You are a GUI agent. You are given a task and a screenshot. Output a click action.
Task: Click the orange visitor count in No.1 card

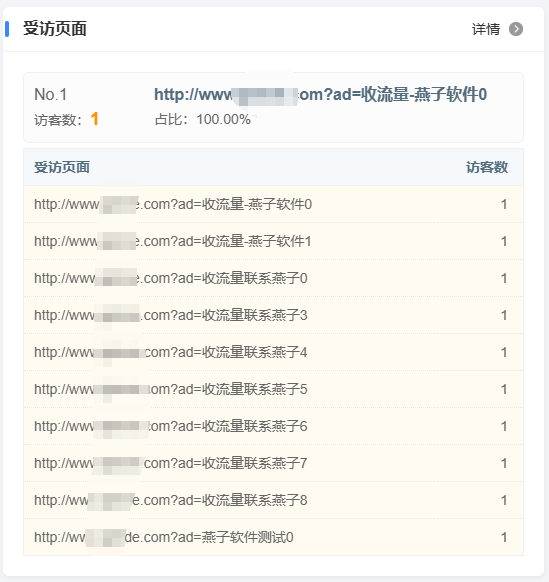tap(95, 119)
